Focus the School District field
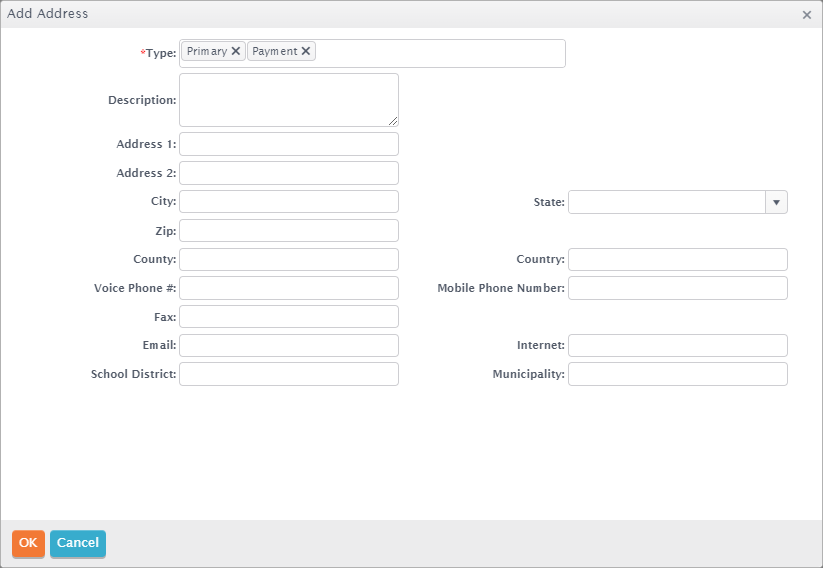Screen dimensions: 823x568 tap(289, 374)
